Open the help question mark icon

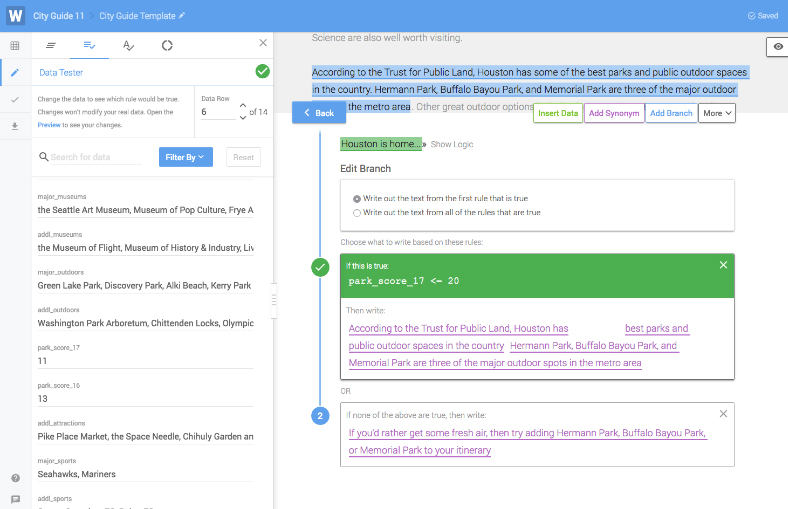(15, 478)
